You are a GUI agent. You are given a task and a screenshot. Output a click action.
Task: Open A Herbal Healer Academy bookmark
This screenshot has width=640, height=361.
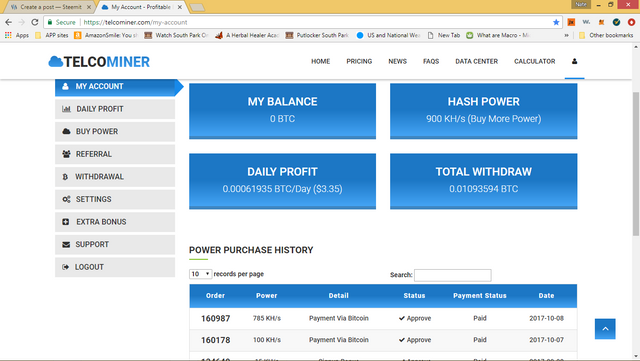[x=247, y=35]
